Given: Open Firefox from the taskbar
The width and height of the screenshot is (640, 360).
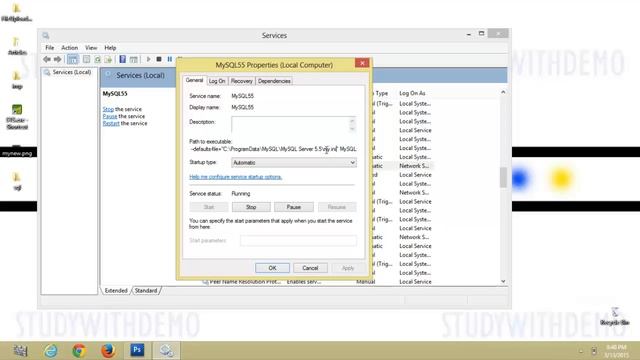Looking at the screenshot, I should 108,351.
